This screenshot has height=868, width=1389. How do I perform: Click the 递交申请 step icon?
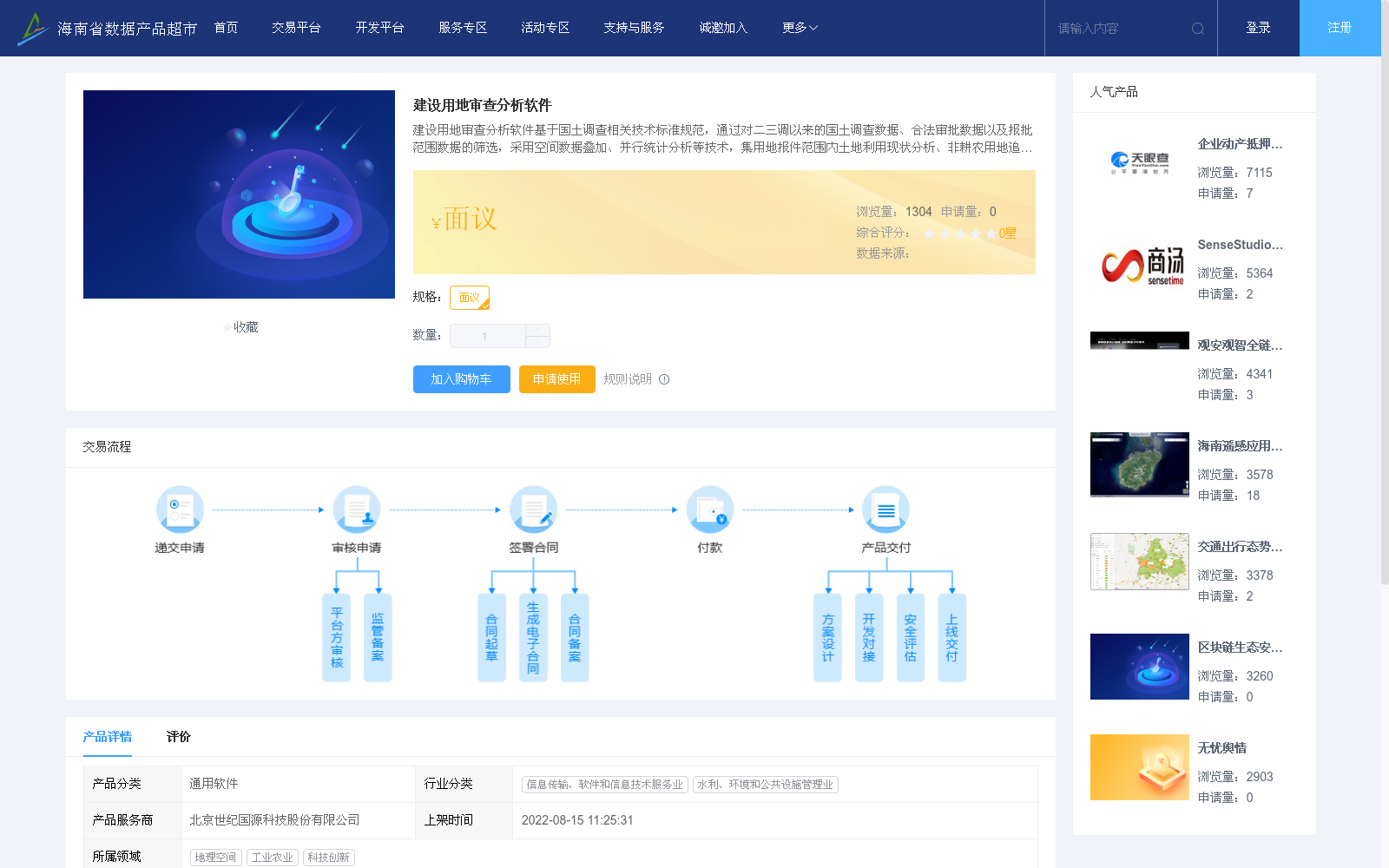pyautogui.click(x=180, y=510)
